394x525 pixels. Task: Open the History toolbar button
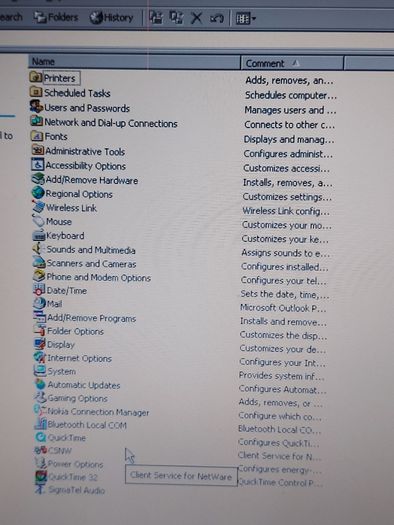coord(111,17)
